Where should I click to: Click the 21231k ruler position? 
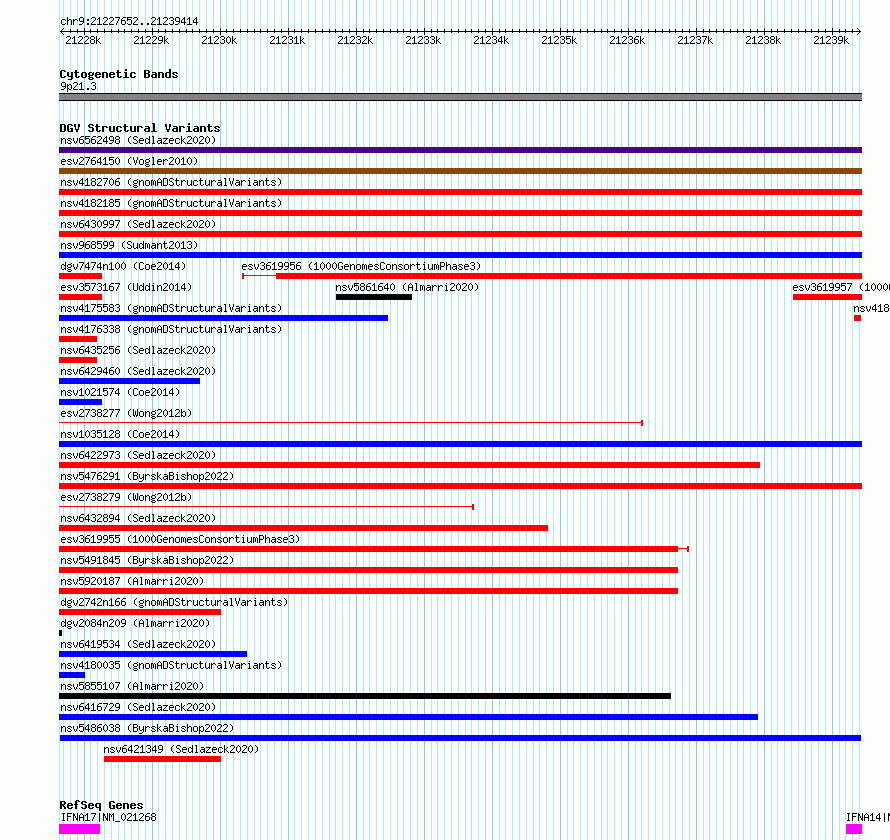tap(287, 40)
